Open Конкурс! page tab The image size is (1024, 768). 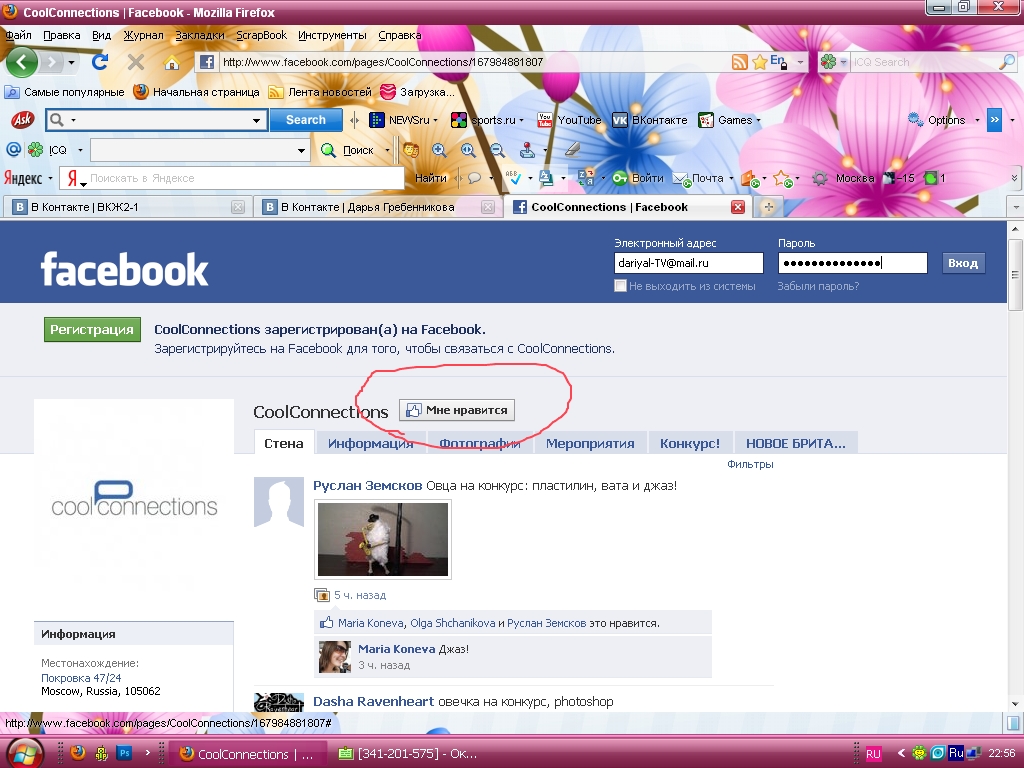click(690, 443)
